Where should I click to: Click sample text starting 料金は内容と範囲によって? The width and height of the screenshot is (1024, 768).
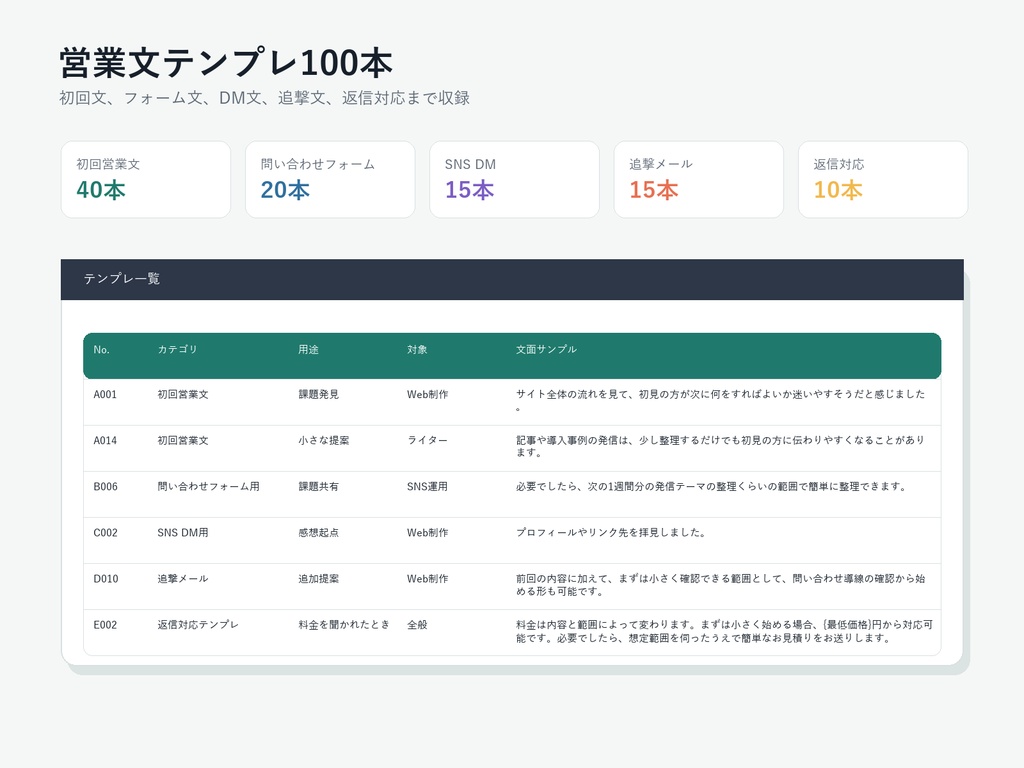pyautogui.click(x=724, y=632)
